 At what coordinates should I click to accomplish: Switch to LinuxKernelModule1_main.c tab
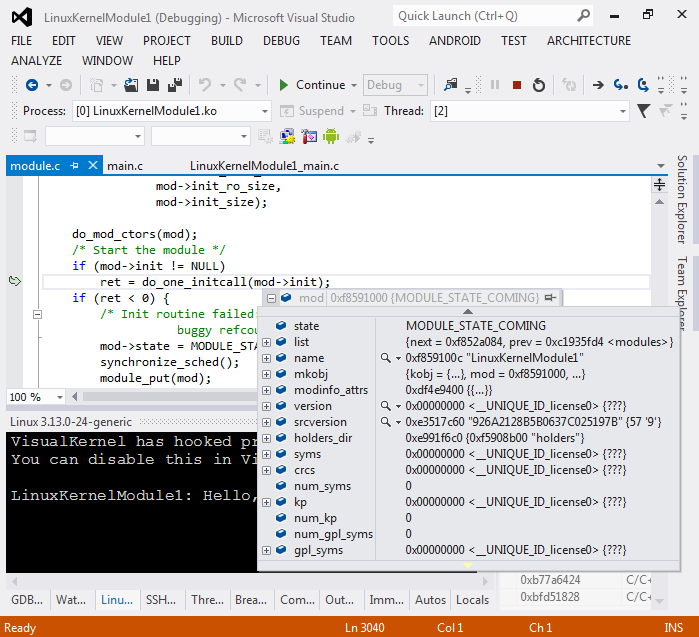coord(264,166)
